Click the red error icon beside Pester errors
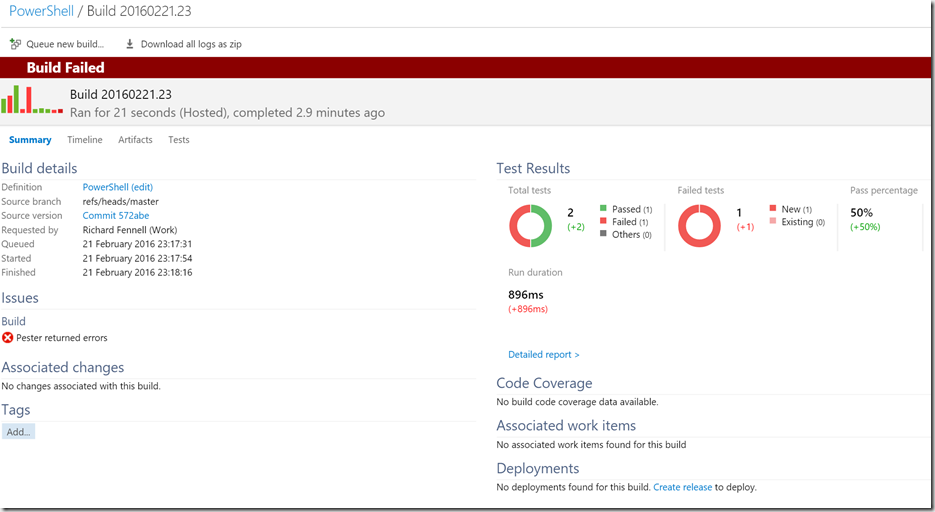 pyautogui.click(x=7, y=337)
